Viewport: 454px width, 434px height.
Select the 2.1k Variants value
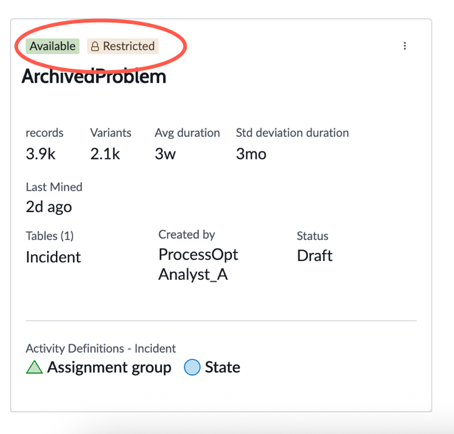click(x=105, y=154)
